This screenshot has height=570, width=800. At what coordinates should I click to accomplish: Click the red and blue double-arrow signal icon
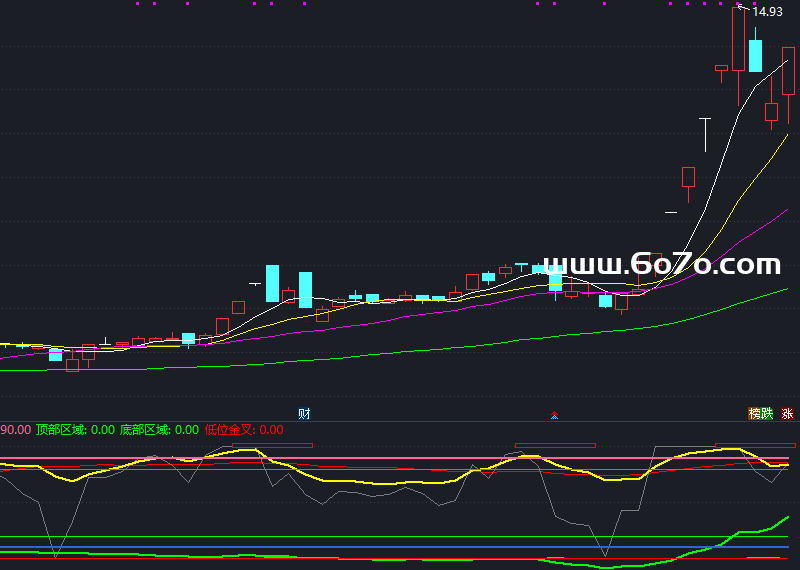tap(555, 416)
